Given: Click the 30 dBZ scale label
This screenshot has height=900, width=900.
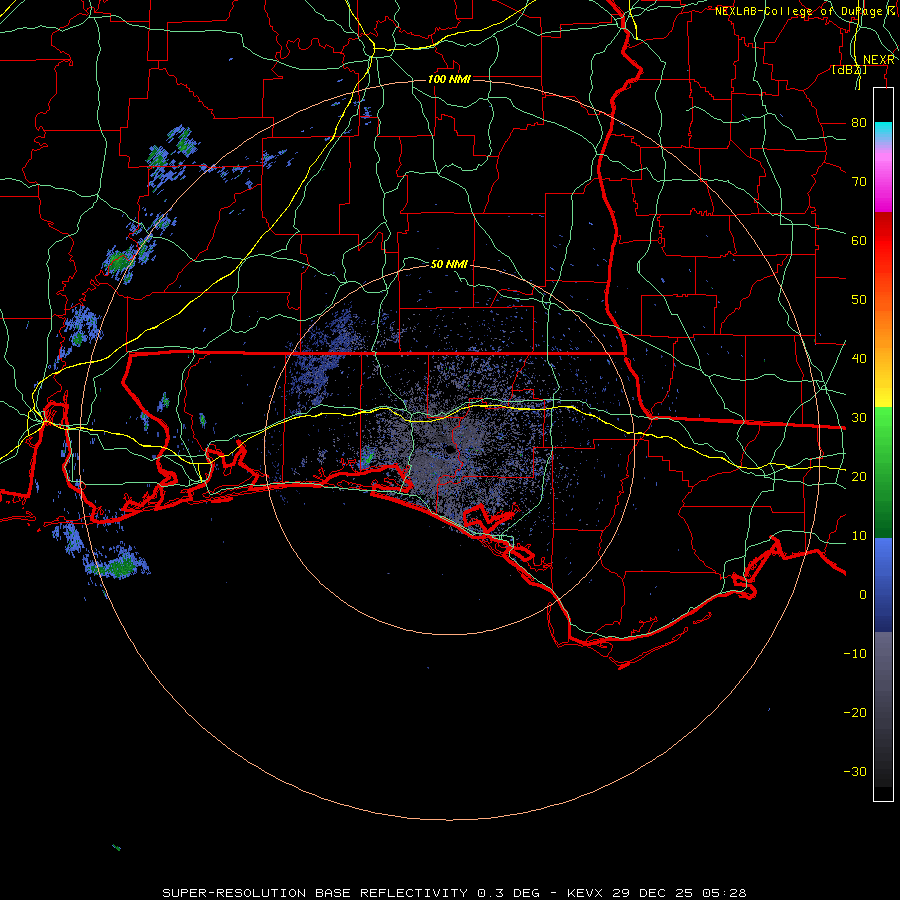Looking at the screenshot, I should click(x=859, y=418).
